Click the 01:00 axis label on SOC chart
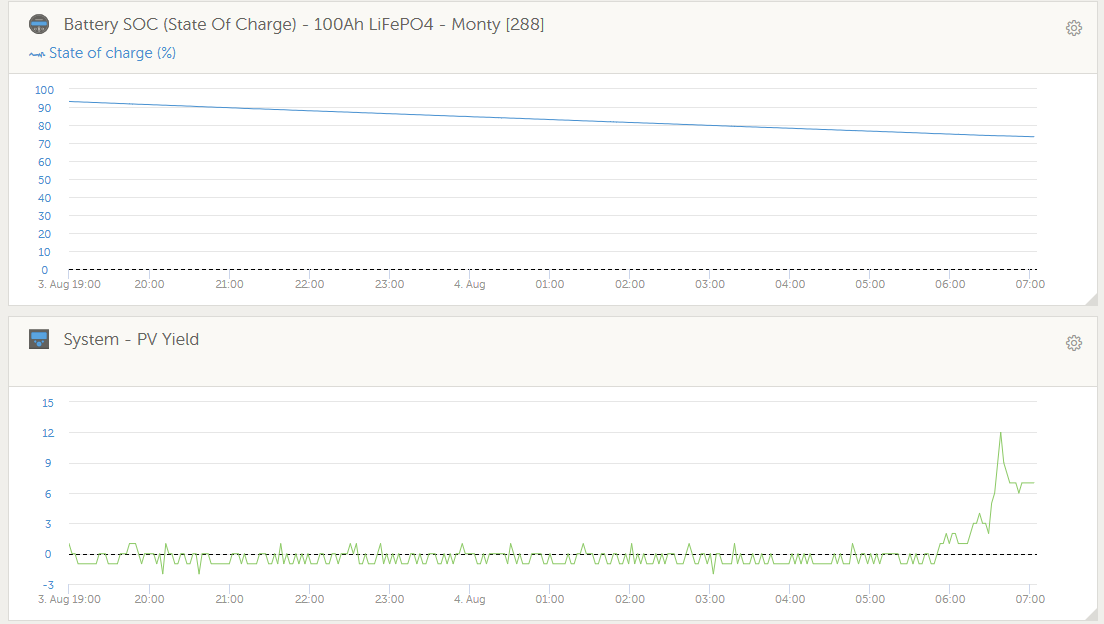Screen dimensions: 1104x624 tap(550, 284)
